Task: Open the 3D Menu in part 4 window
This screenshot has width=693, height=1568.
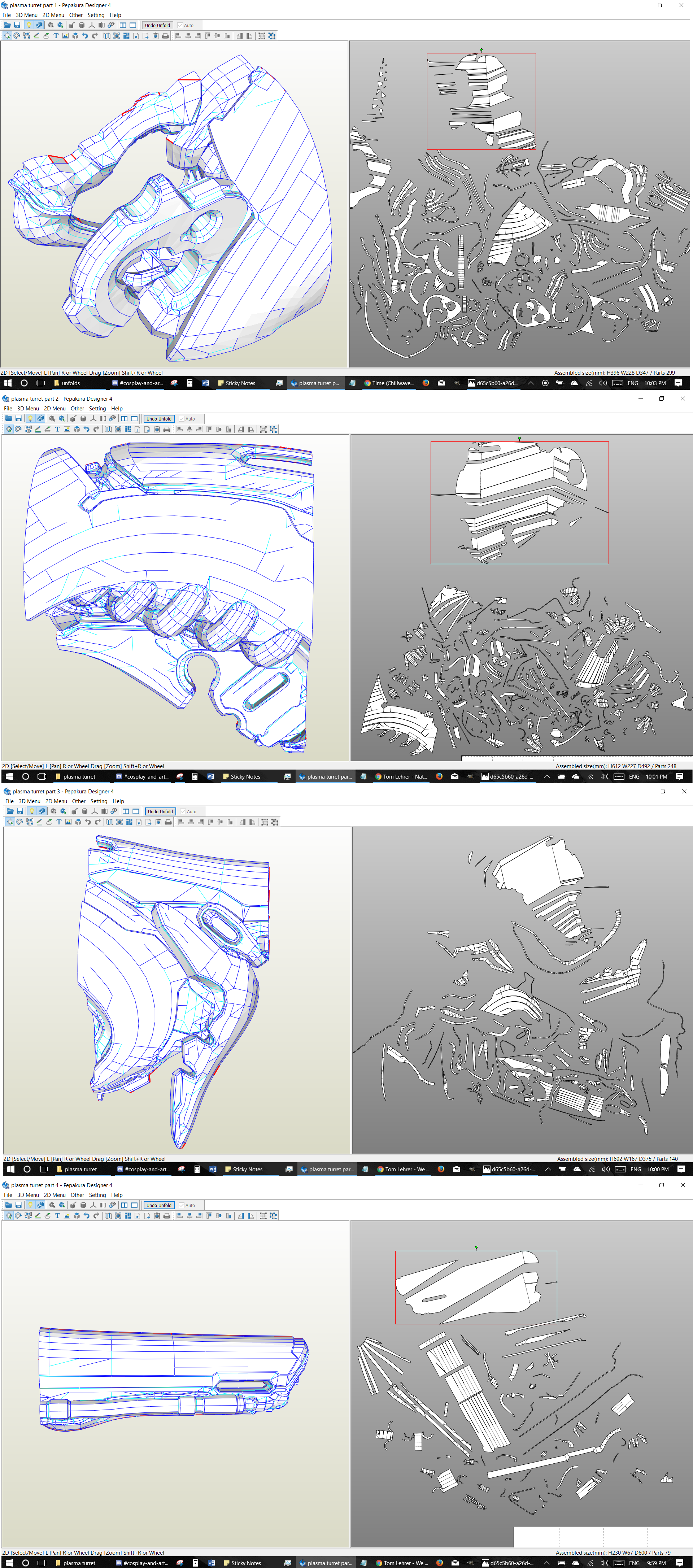Action: (28, 1195)
